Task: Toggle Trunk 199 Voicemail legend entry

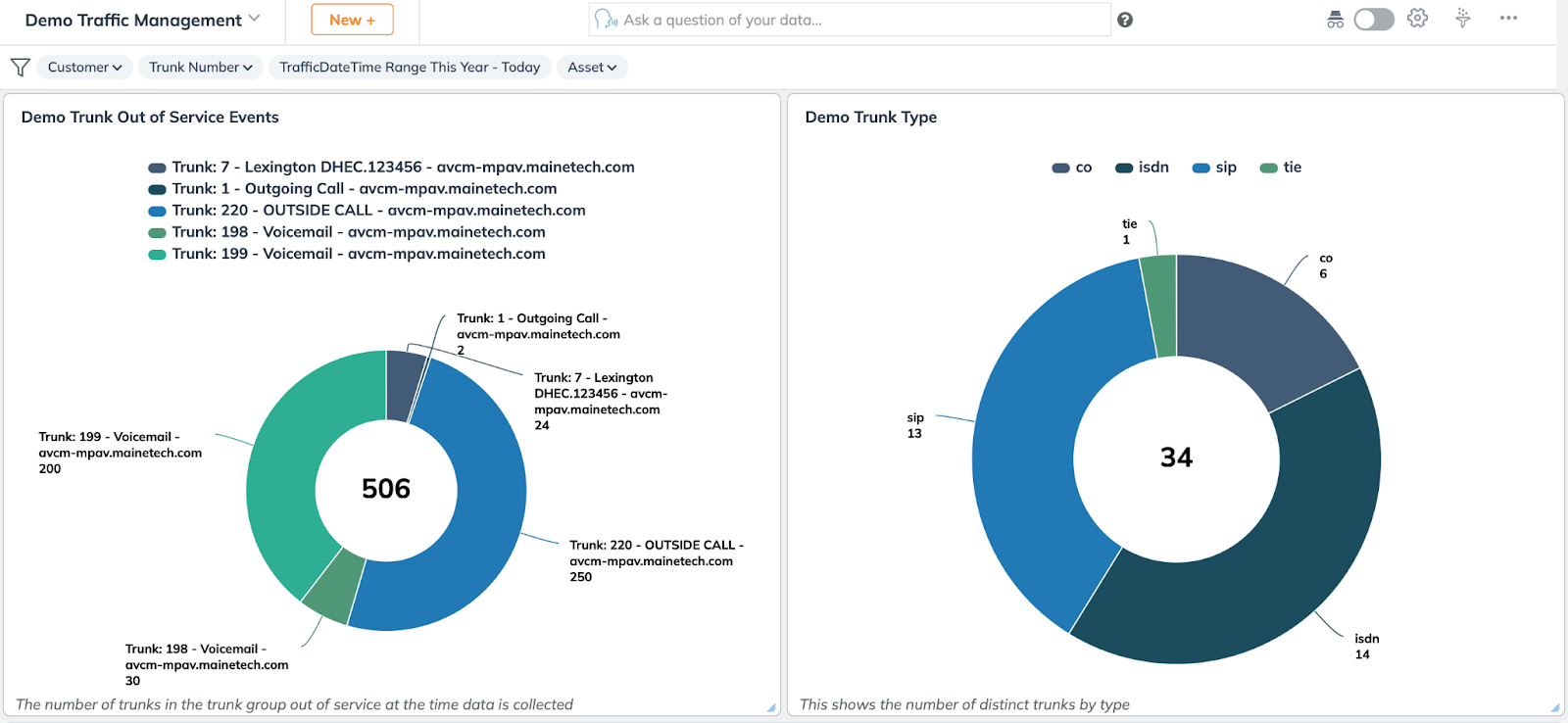Action: [x=358, y=254]
